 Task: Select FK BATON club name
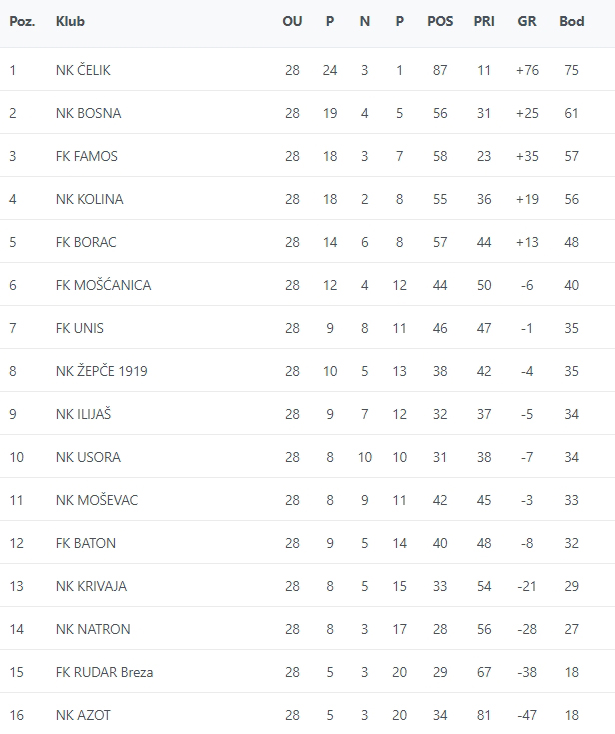(85, 543)
